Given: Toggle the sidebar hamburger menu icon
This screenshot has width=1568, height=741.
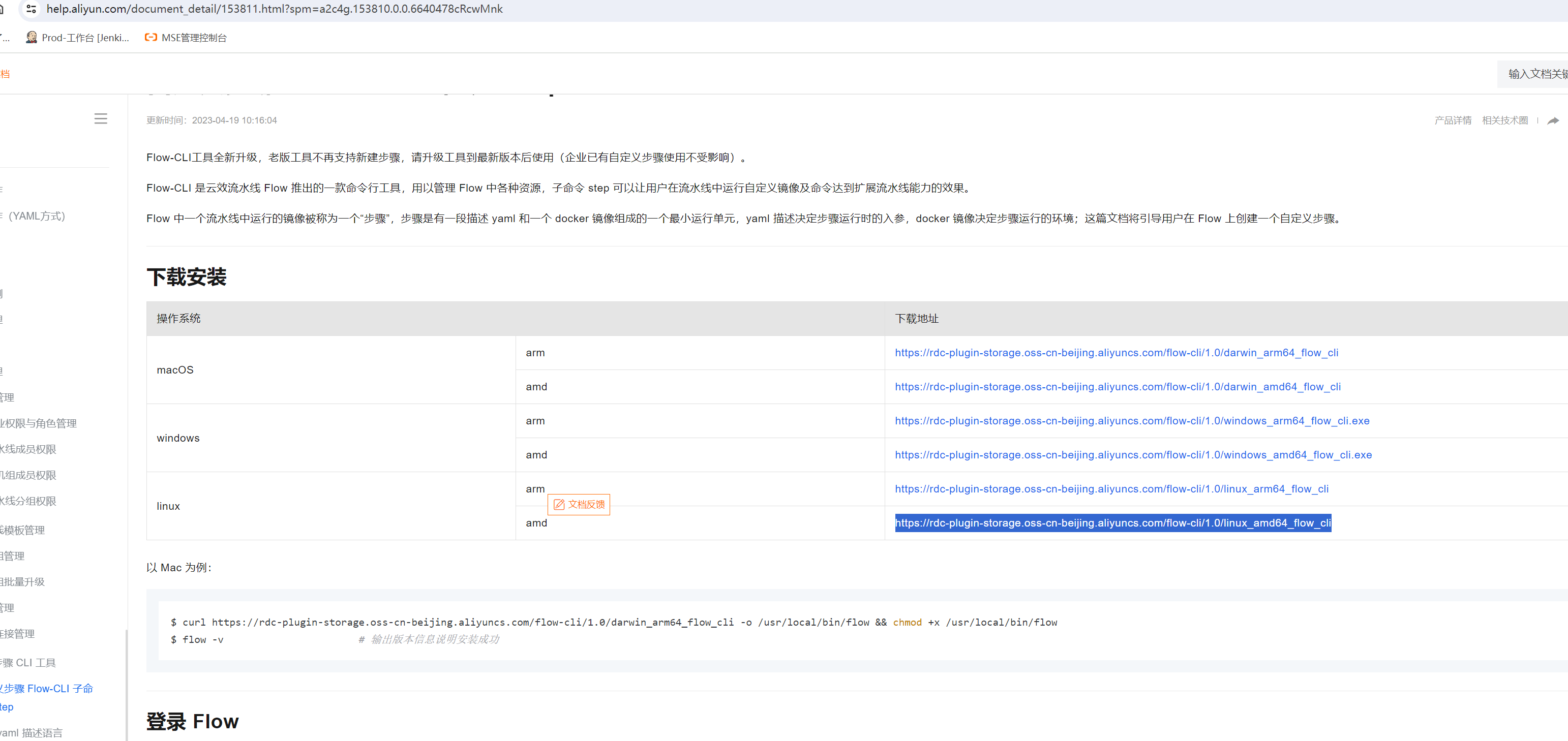Looking at the screenshot, I should click(x=101, y=118).
